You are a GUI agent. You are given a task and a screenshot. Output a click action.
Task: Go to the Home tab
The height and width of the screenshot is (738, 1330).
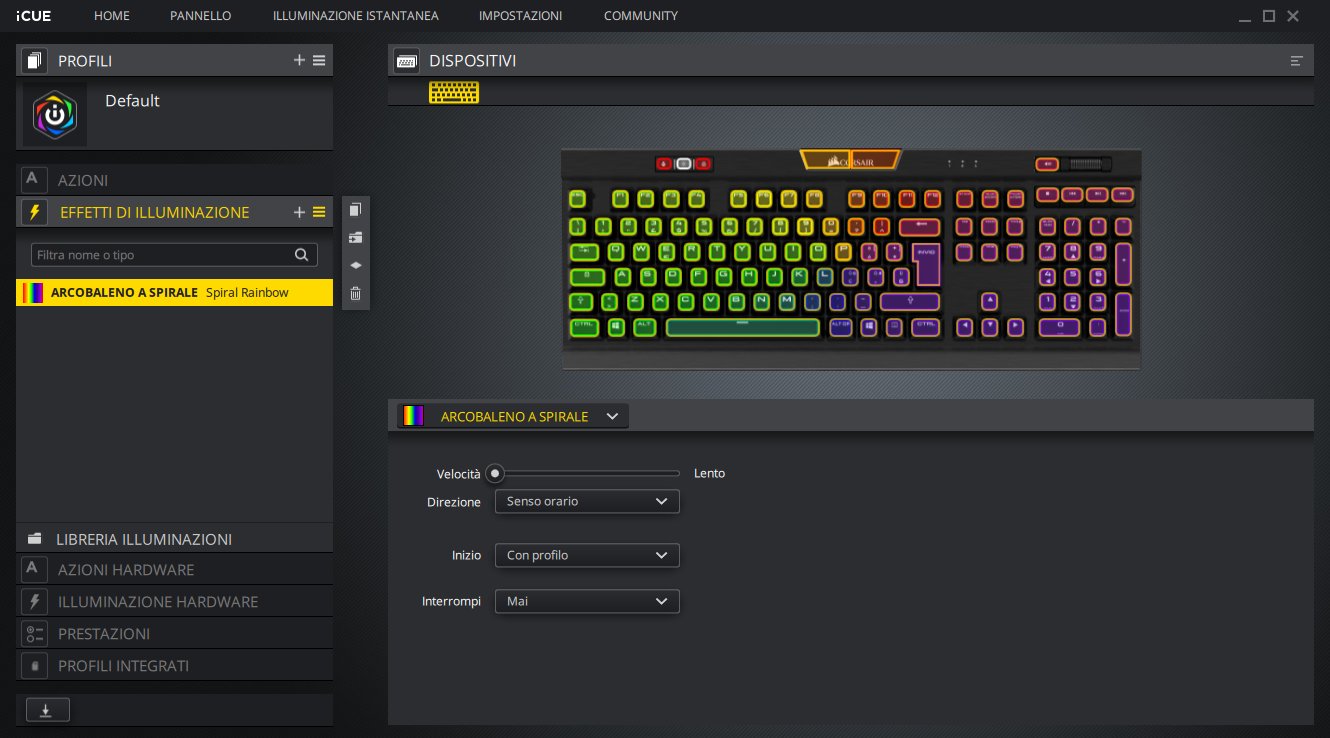tap(112, 16)
